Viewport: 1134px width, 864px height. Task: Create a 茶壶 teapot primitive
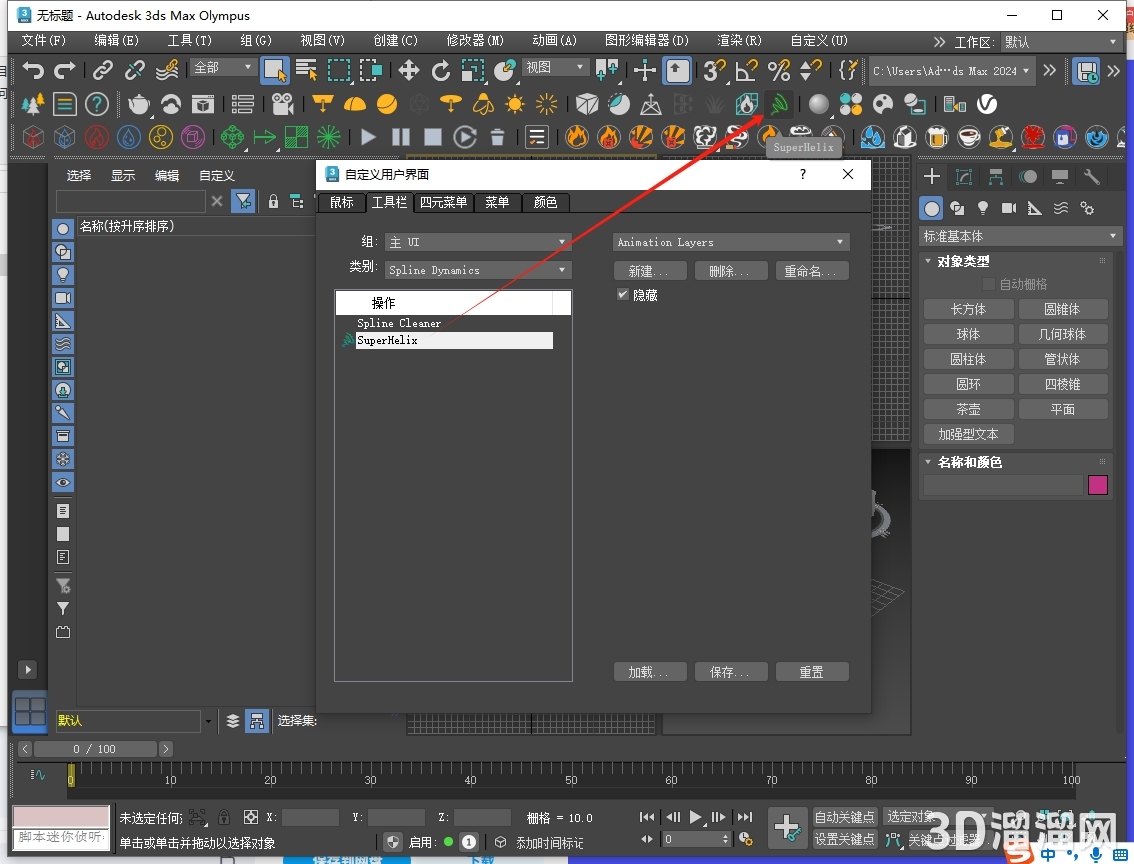(x=968, y=409)
